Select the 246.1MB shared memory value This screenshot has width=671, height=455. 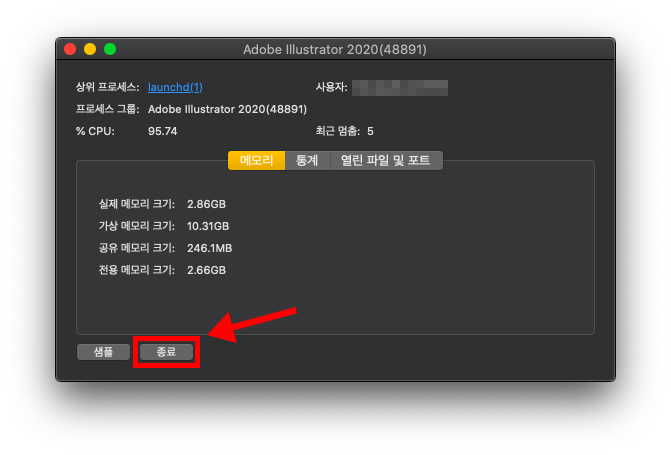click(209, 248)
